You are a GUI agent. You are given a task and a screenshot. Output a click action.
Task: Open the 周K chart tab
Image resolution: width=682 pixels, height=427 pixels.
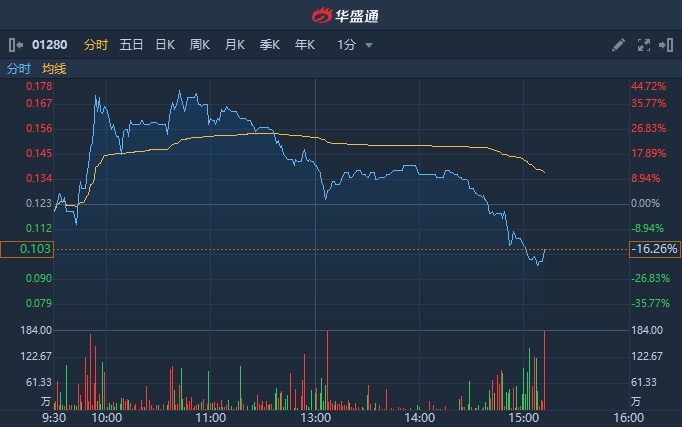tap(200, 45)
